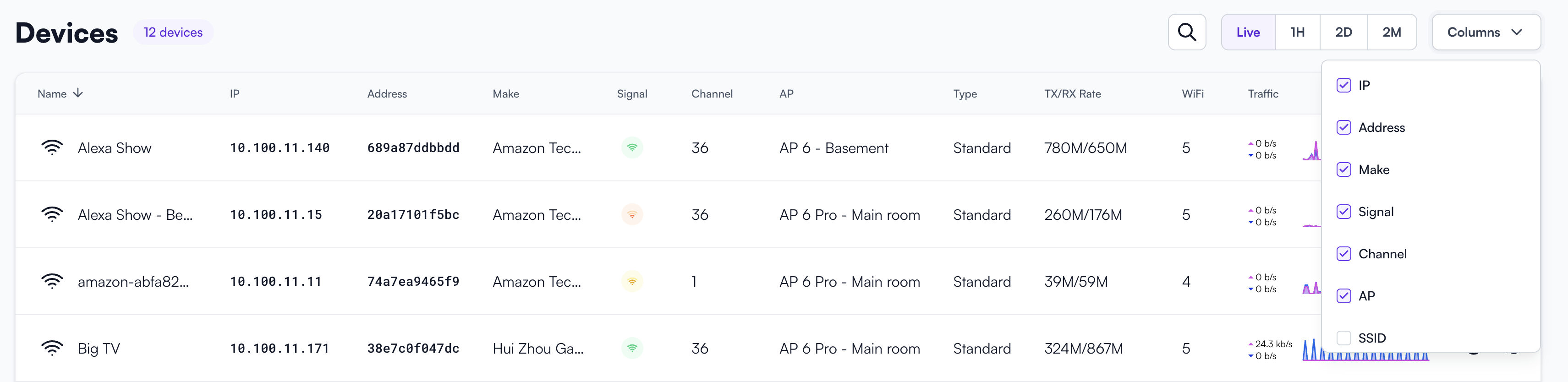Click the Columns dropdown chevron arrow
The height and width of the screenshot is (382, 1568).
pyautogui.click(x=1516, y=32)
